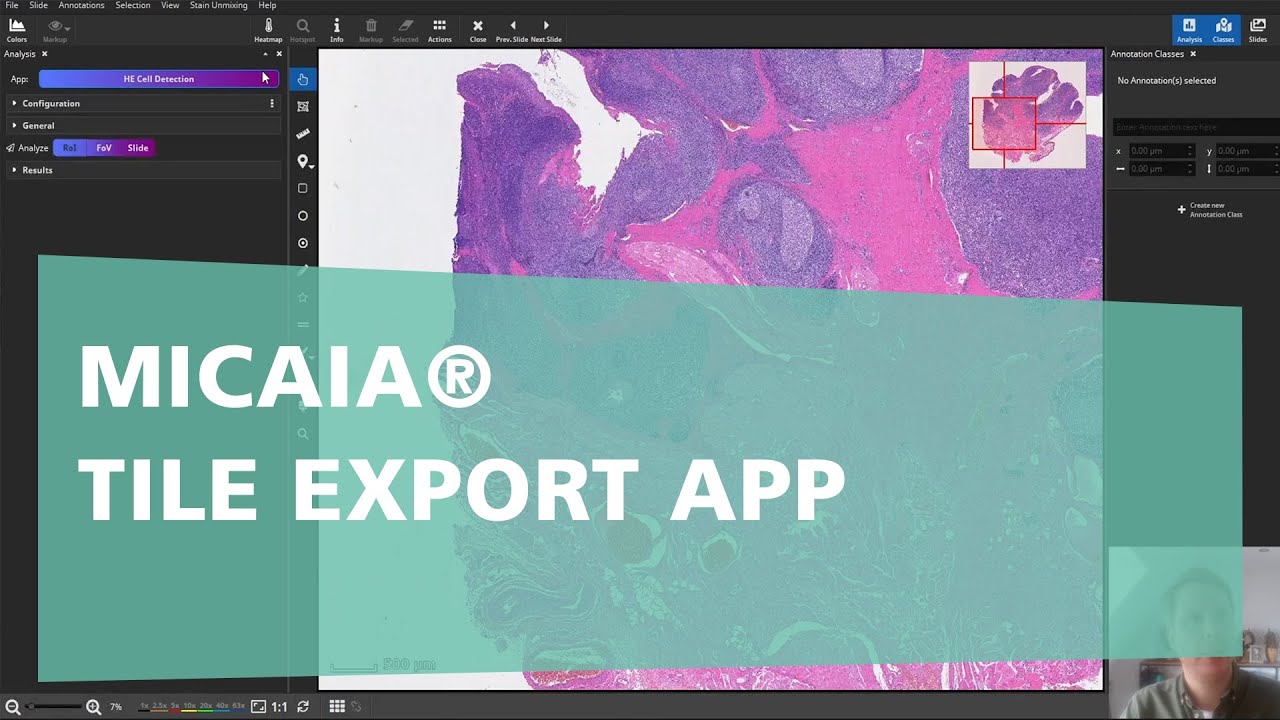Viewport: 1280px width, 720px height.
Task: Select the circle-with-center annotation tool
Action: point(303,243)
